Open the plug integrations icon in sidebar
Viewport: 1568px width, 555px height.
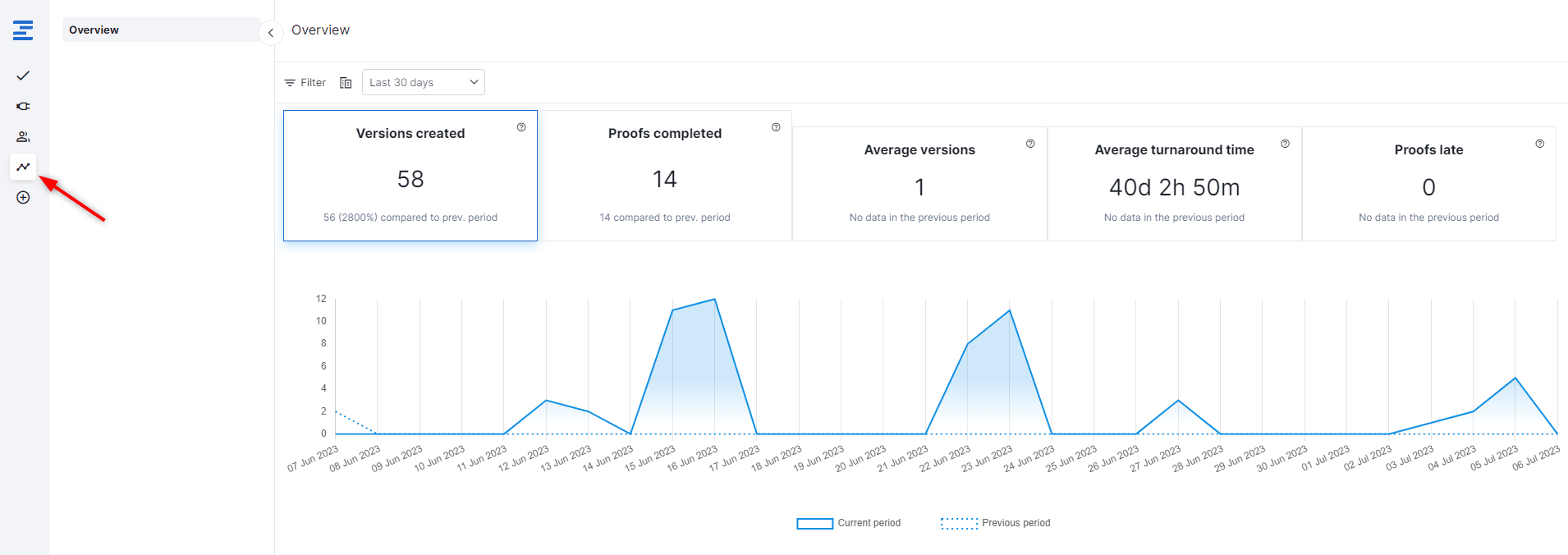coord(23,106)
